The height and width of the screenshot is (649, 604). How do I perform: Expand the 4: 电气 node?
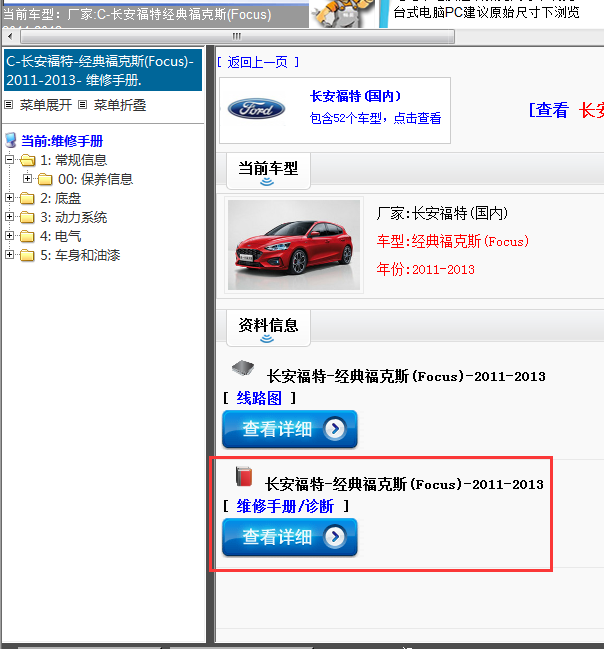9,236
